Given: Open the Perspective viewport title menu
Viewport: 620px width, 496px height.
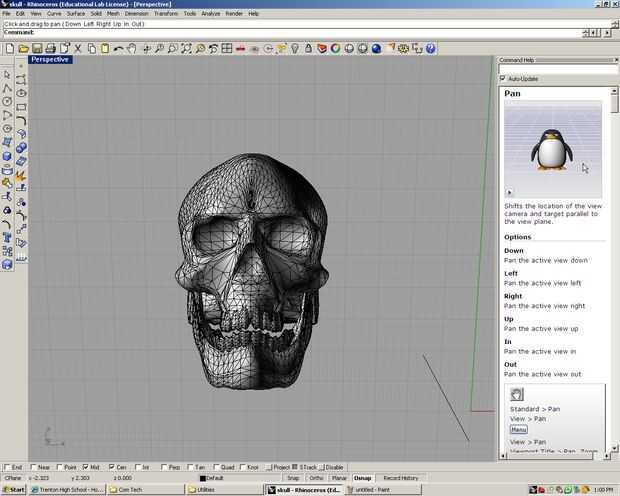Looking at the screenshot, I should click(50, 60).
